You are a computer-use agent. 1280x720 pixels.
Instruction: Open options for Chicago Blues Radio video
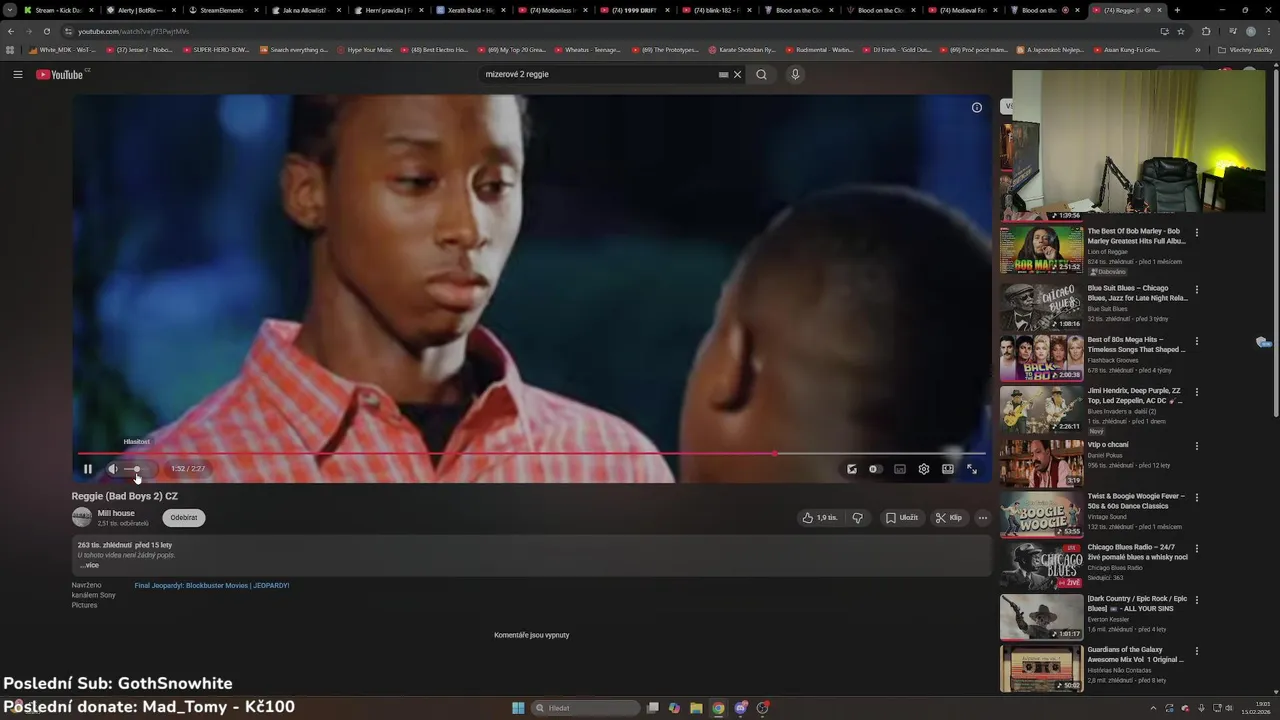tap(1197, 549)
